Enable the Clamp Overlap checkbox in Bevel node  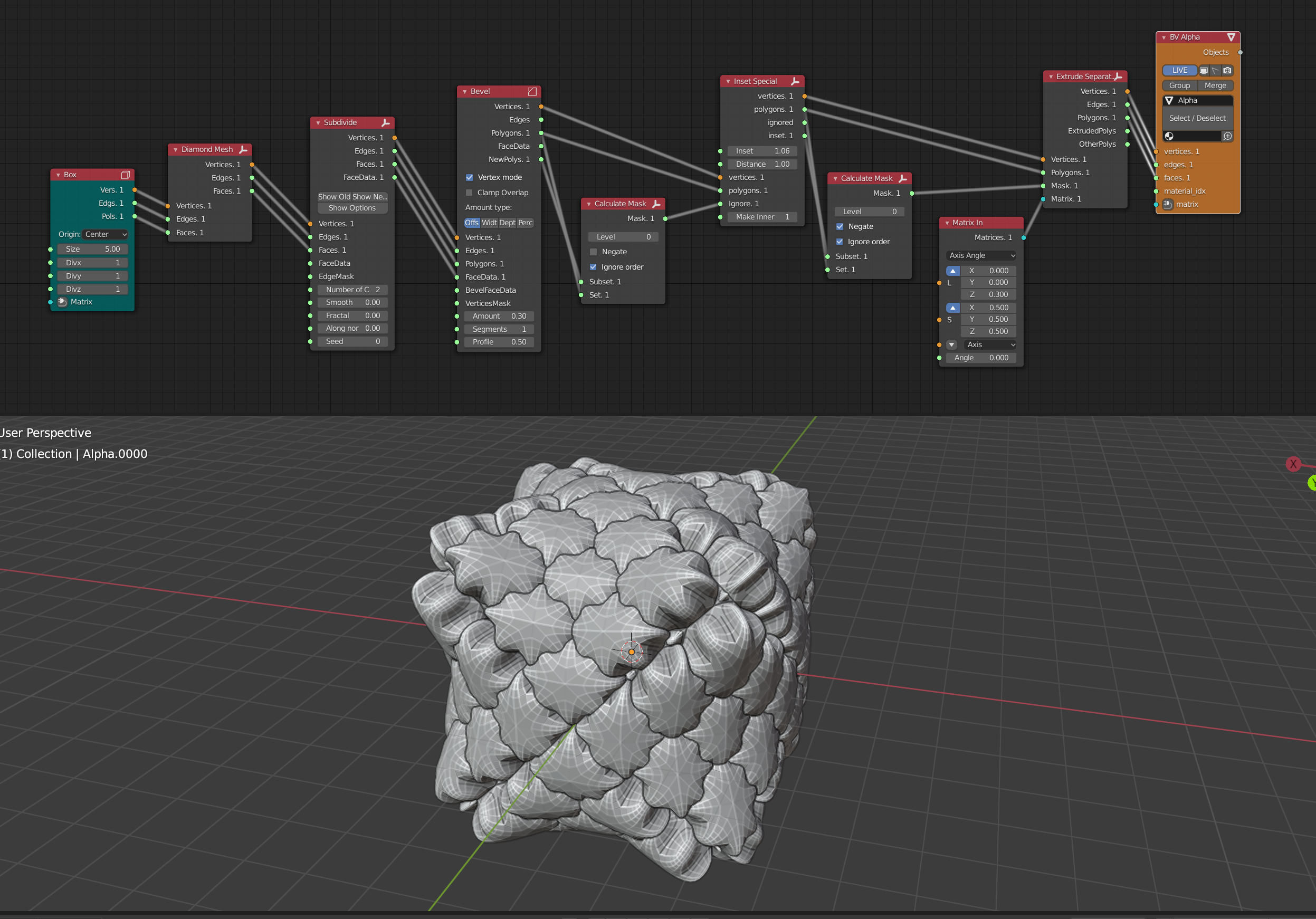(469, 193)
